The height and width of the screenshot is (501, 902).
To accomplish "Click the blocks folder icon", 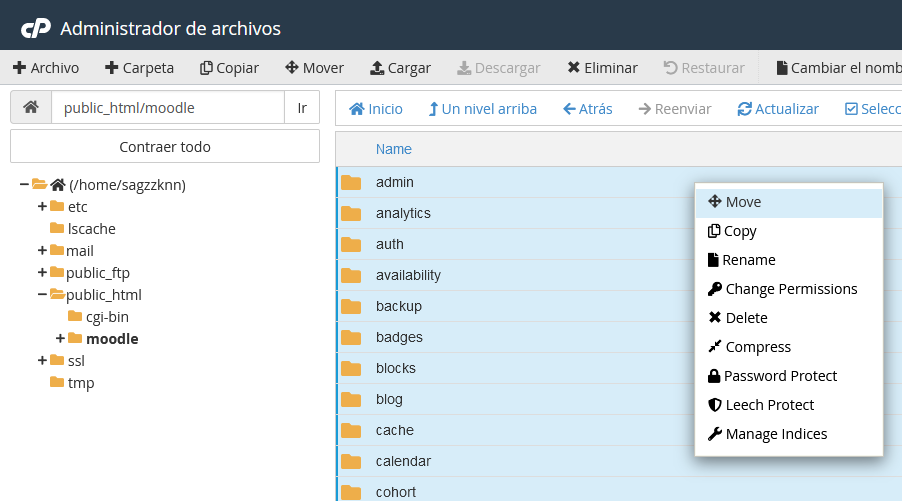I will pos(351,369).
